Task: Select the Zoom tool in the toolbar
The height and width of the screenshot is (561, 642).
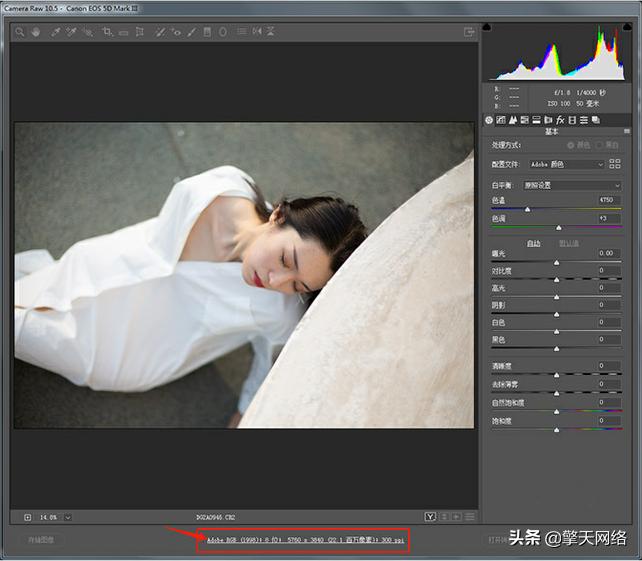Action: (x=19, y=32)
